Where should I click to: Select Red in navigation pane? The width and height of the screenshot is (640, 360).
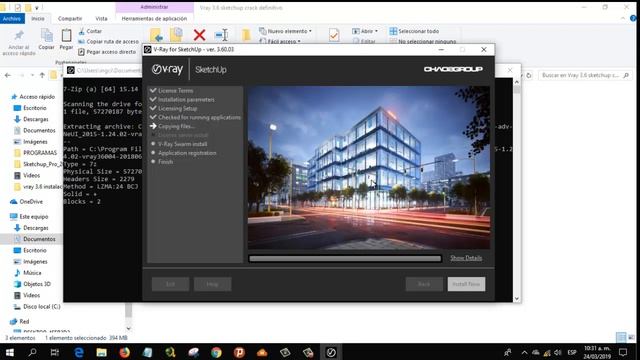coord(20,321)
